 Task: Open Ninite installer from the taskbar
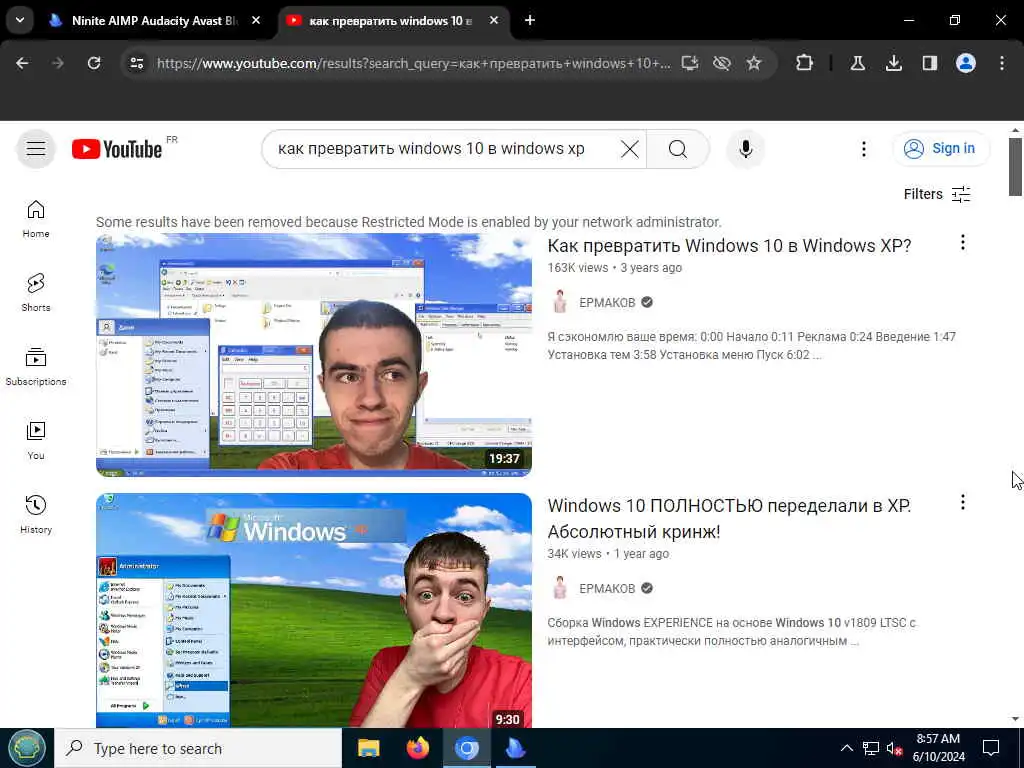[x=515, y=748]
